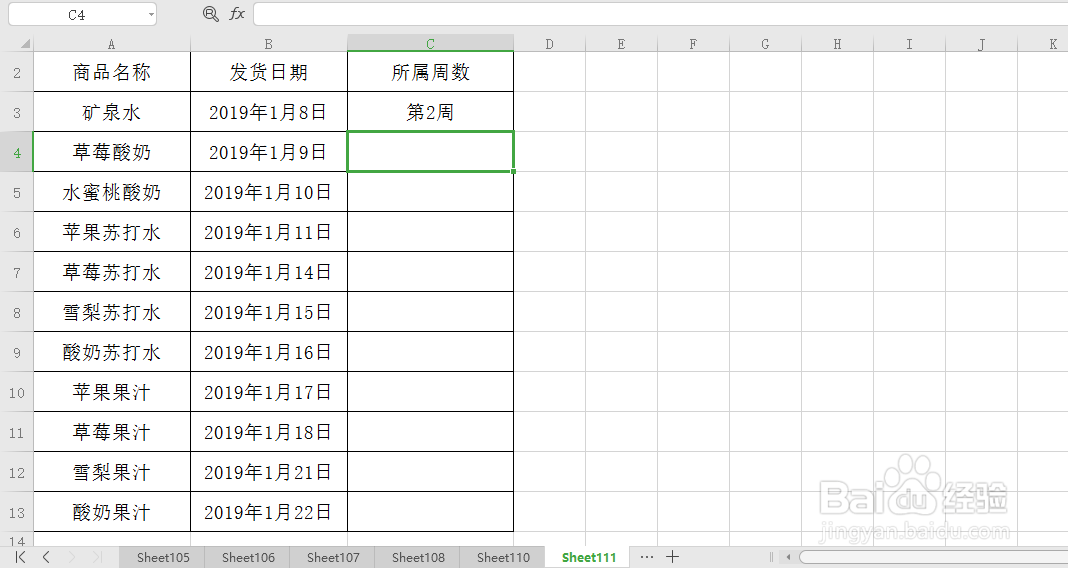The height and width of the screenshot is (568, 1068).
Task: Open the more sheets ellipsis menu
Action: tap(646, 557)
